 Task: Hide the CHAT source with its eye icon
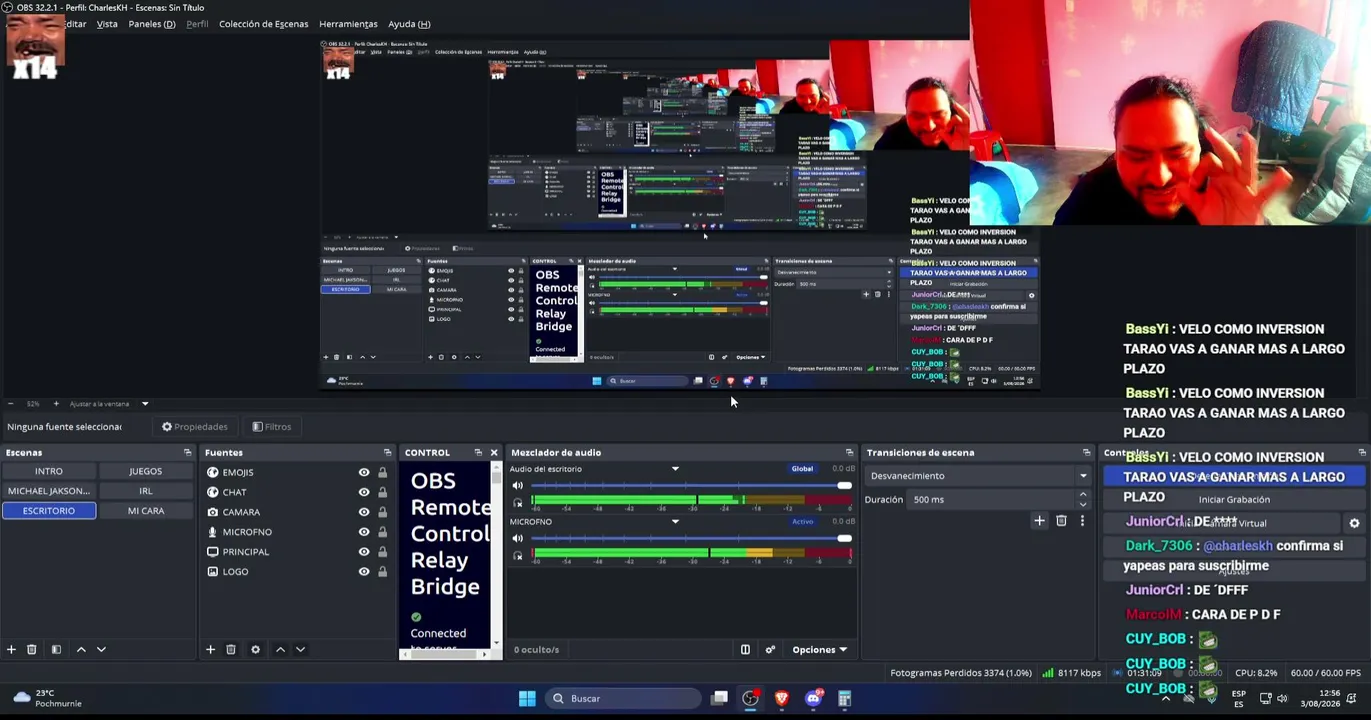coord(364,492)
